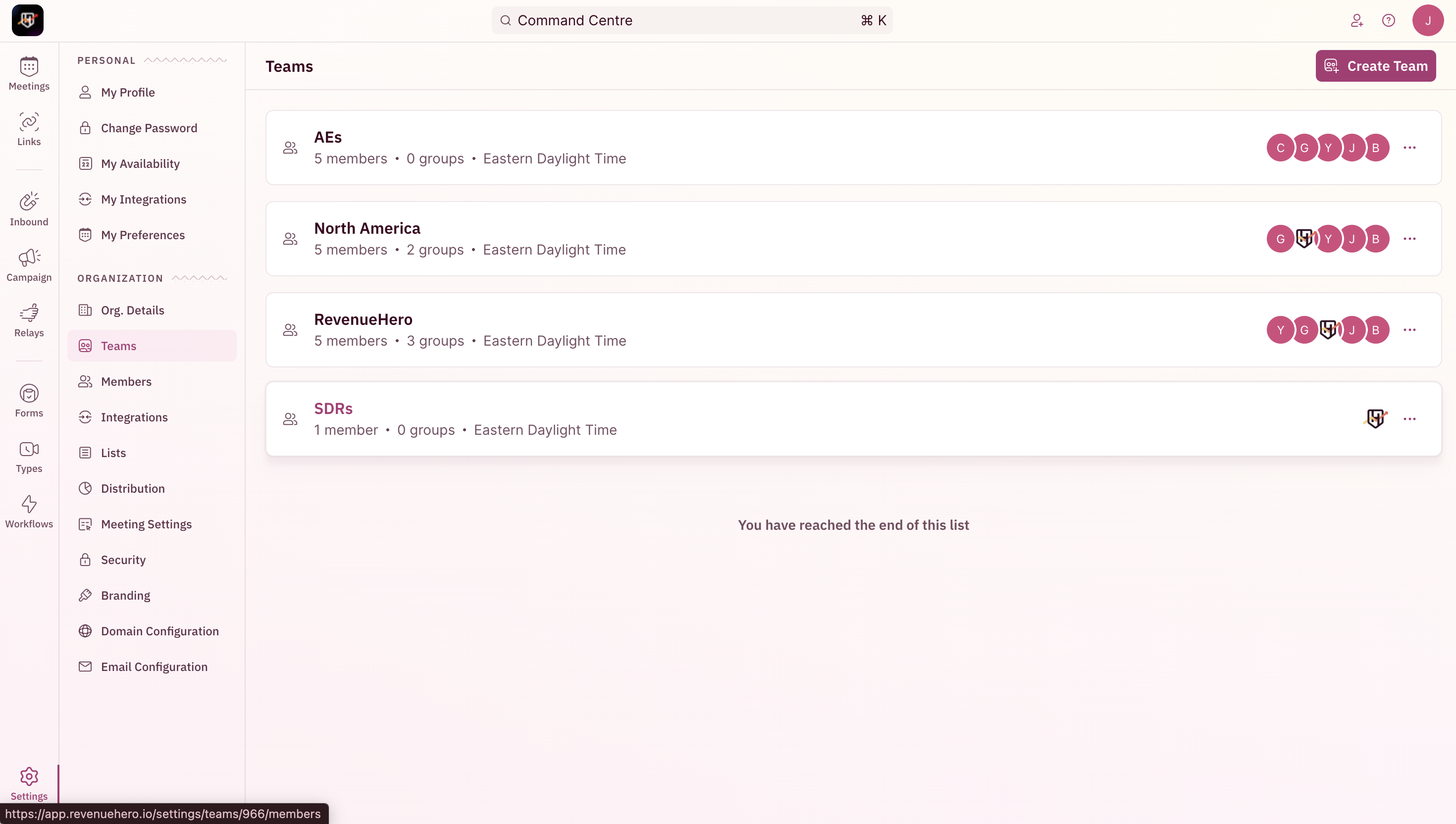Screen dimensions: 1456x824
Task: Open more options for AEs team
Action: 1409,148
